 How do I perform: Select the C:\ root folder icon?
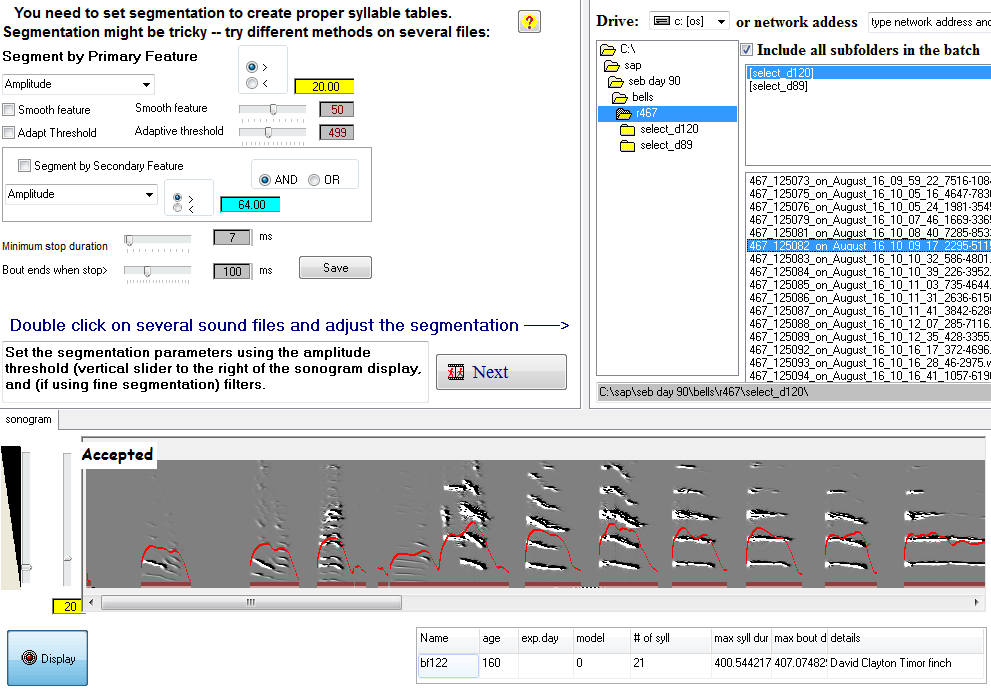point(608,49)
